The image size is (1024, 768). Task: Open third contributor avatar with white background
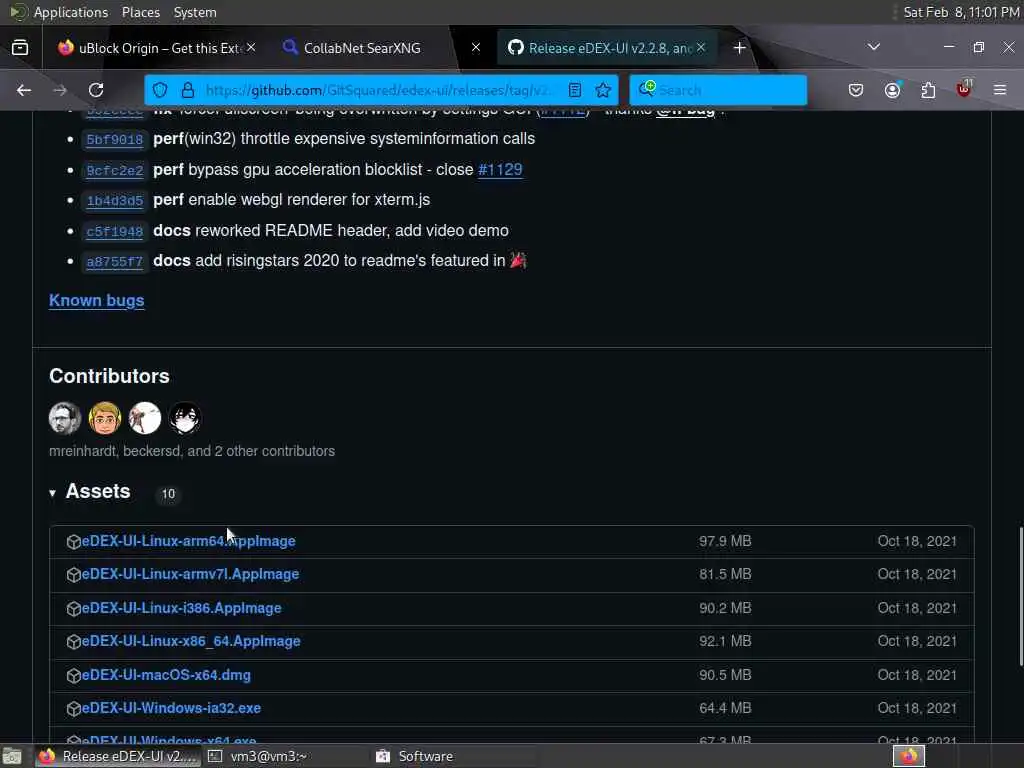(x=145, y=418)
